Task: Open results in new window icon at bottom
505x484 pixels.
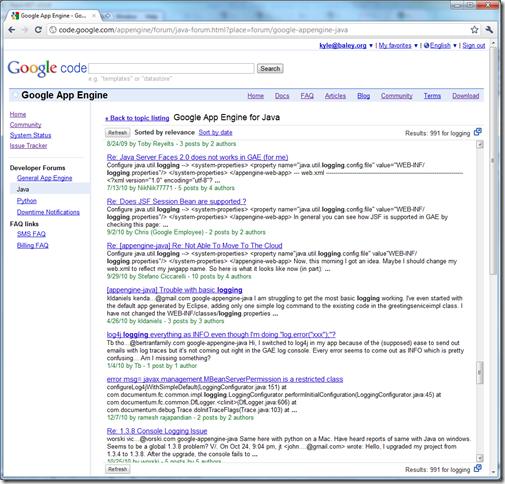Action: [478, 468]
